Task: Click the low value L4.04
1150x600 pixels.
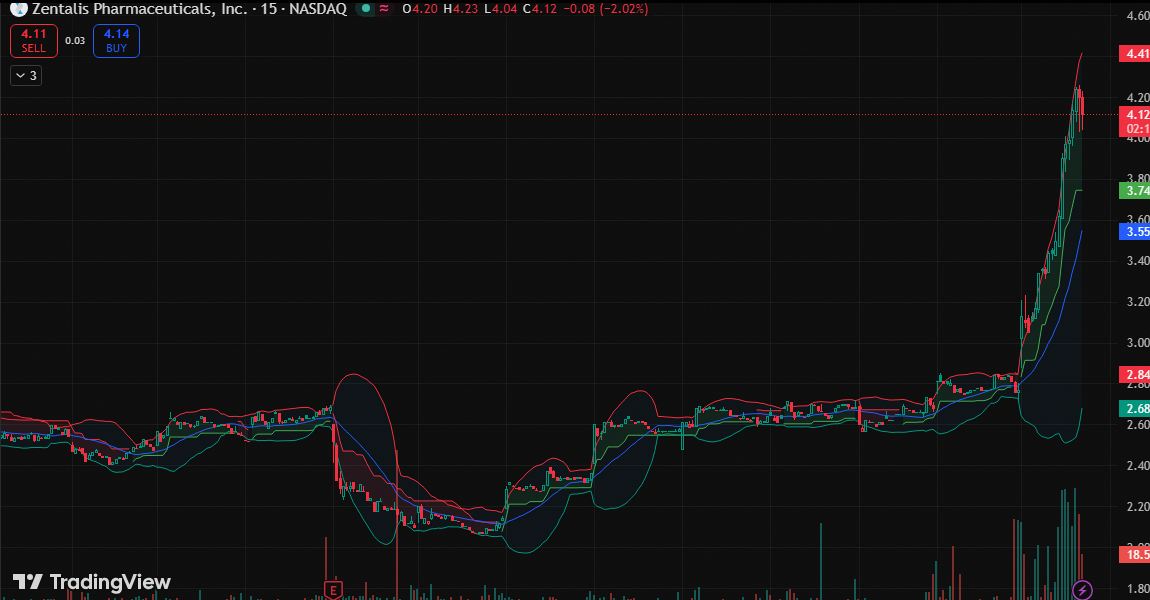Action: coord(500,9)
